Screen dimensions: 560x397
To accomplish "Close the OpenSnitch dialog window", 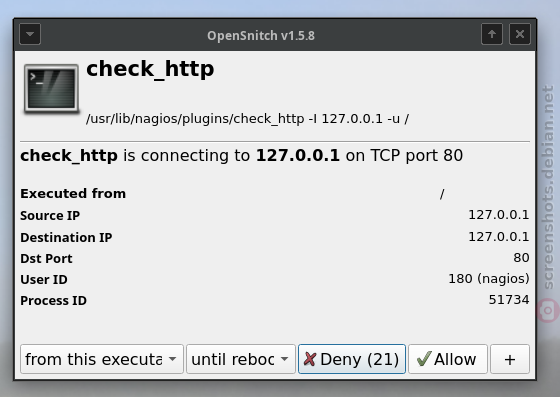I will [520, 34].
